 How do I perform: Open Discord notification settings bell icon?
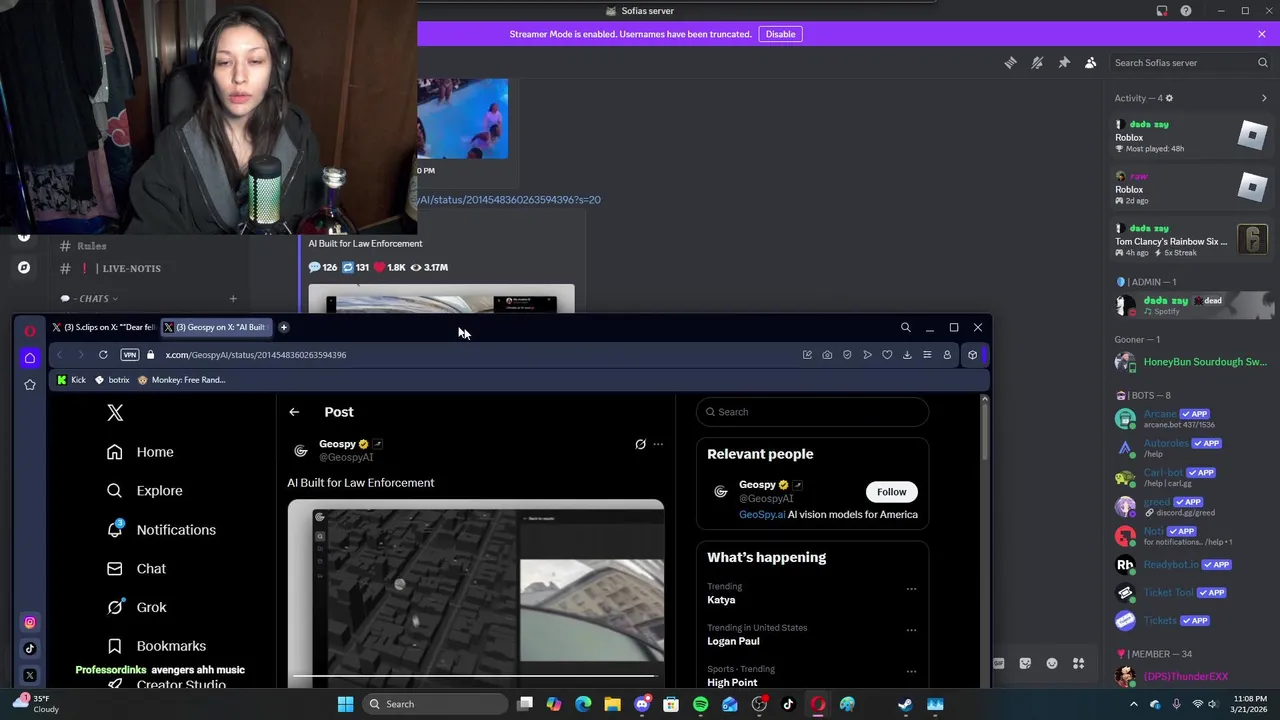[1037, 63]
